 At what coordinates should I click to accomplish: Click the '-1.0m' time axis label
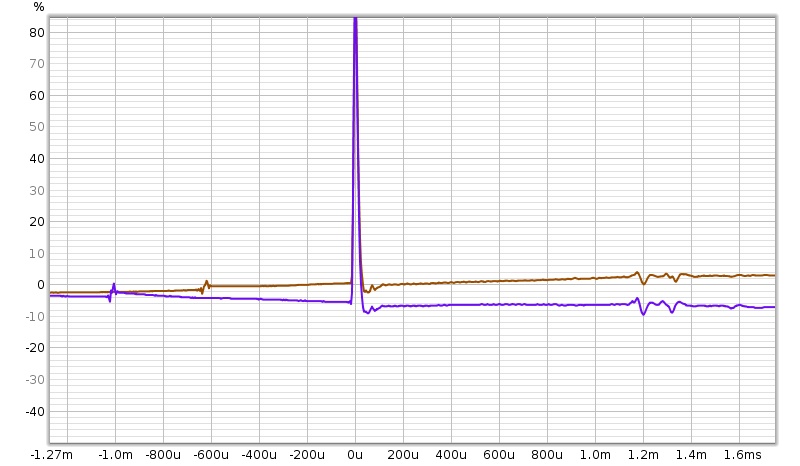pos(115,455)
